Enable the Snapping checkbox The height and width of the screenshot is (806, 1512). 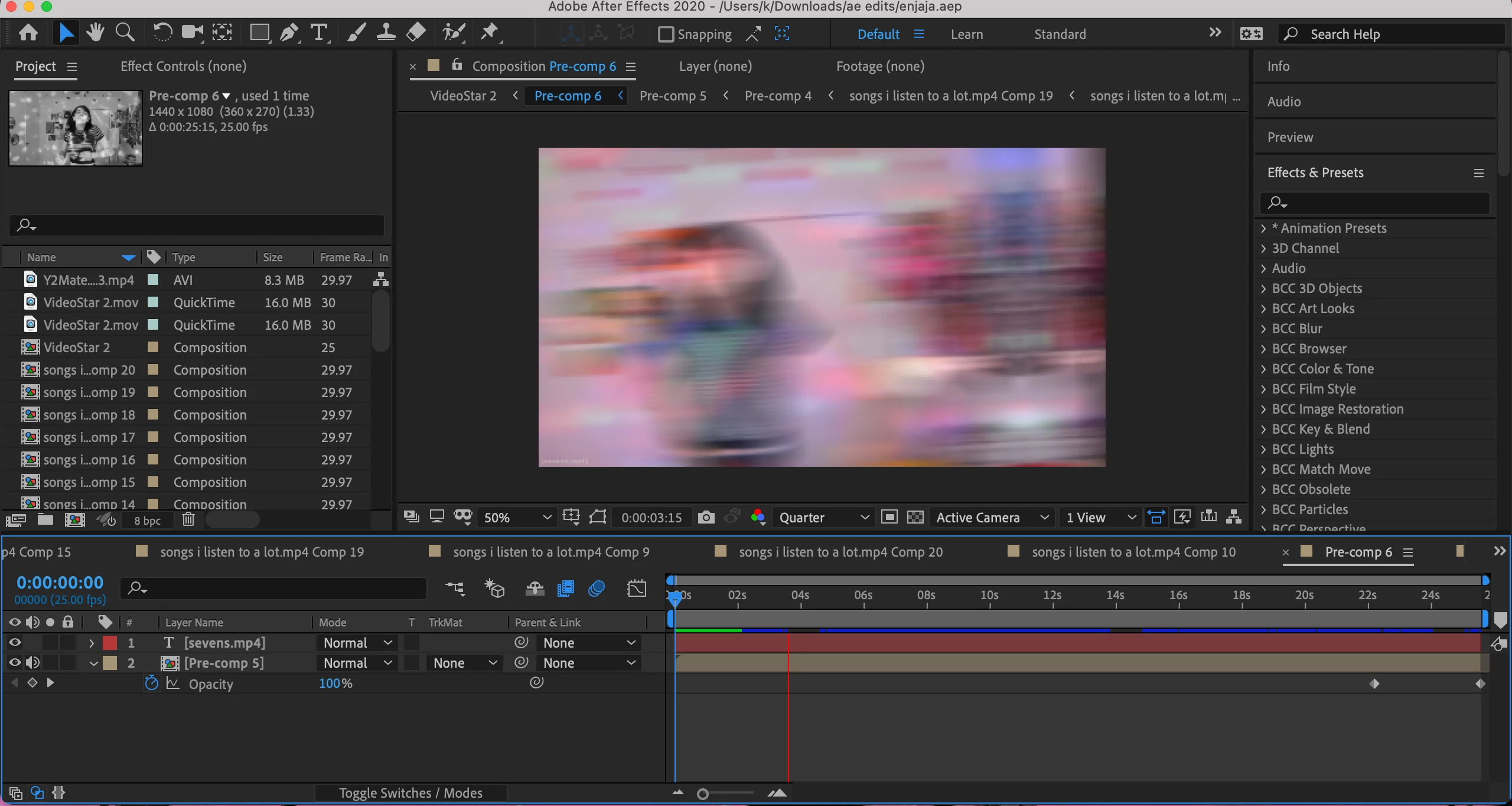(x=666, y=34)
